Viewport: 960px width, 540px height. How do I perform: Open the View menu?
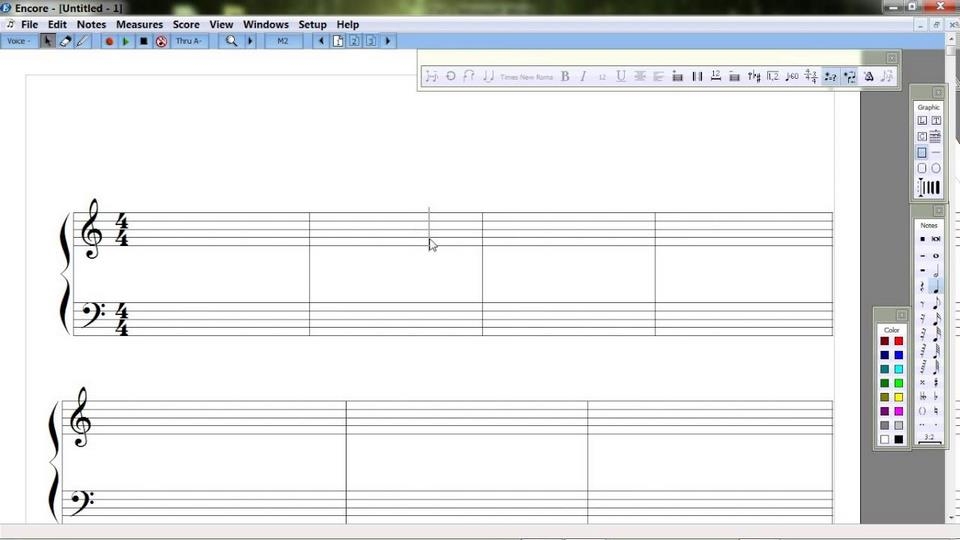pos(221,24)
